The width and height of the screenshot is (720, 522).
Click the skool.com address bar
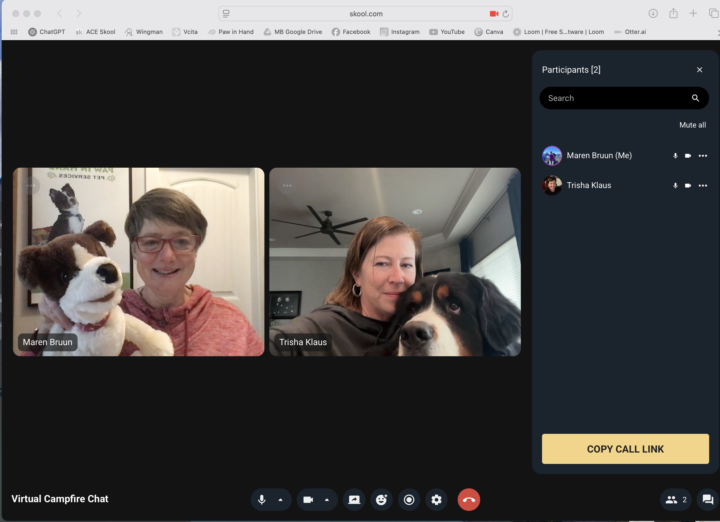click(x=366, y=14)
